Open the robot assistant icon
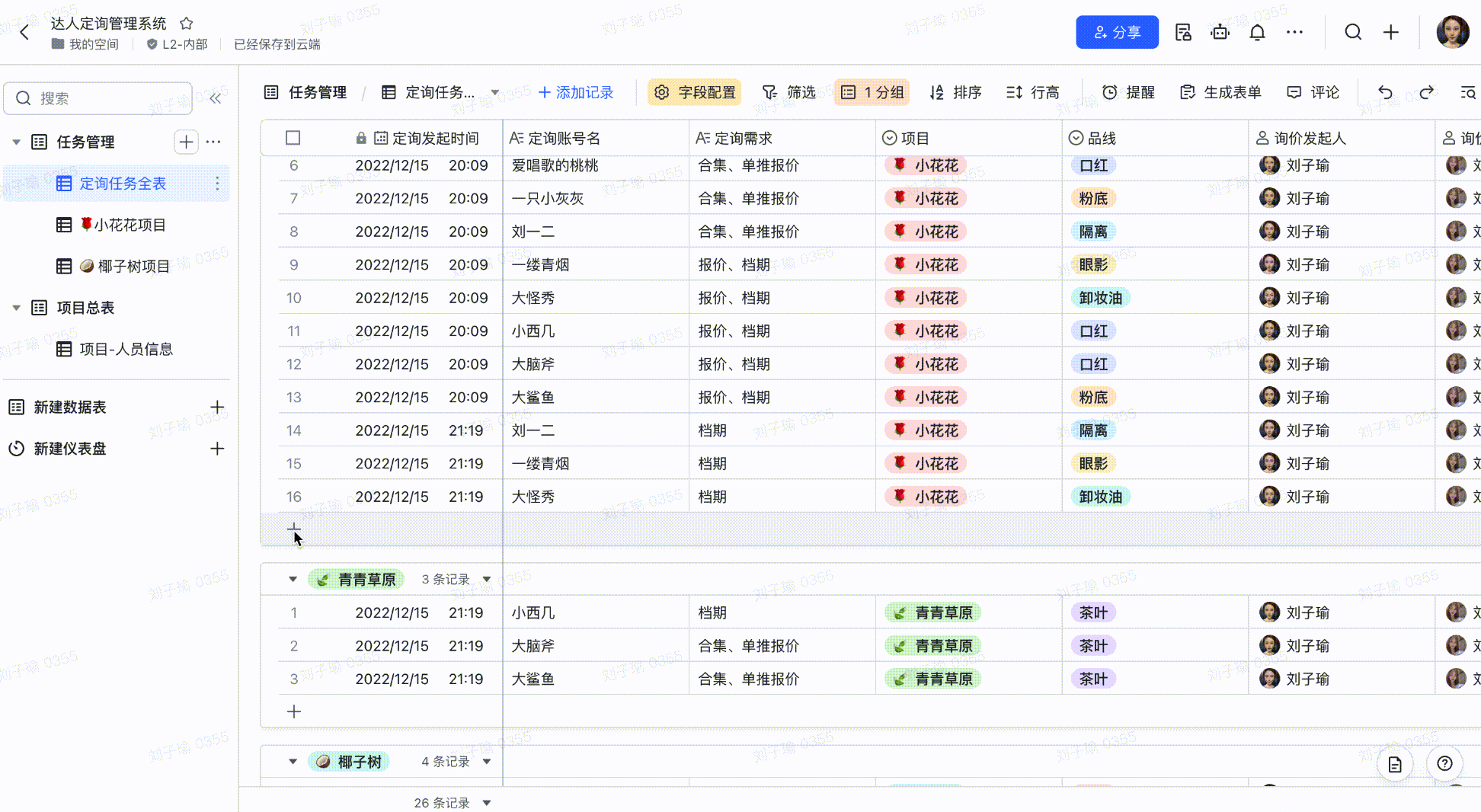Viewport: 1481px width, 812px height. [x=1220, y=32]
